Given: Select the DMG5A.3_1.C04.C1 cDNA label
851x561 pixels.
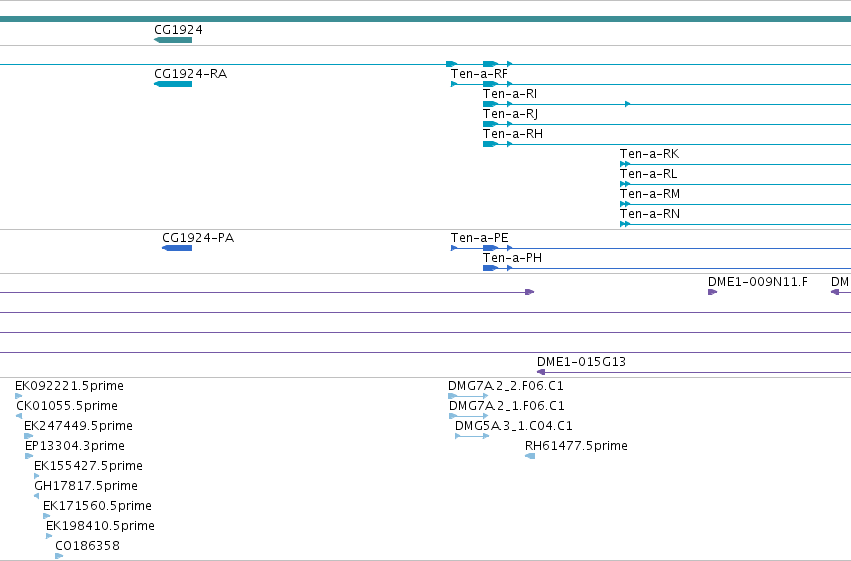Looking at the screenshot, I should (x=514, y=426).
